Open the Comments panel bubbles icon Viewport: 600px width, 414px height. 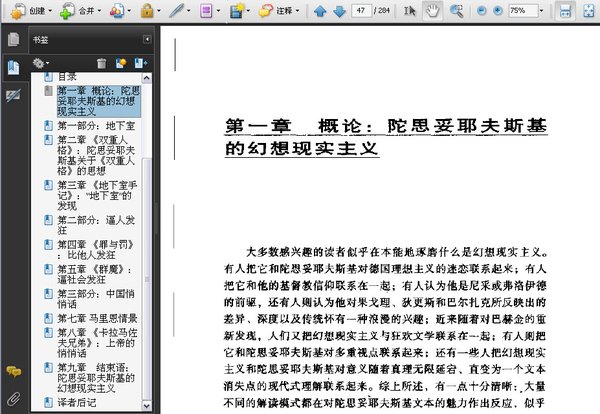coord(14,371)
